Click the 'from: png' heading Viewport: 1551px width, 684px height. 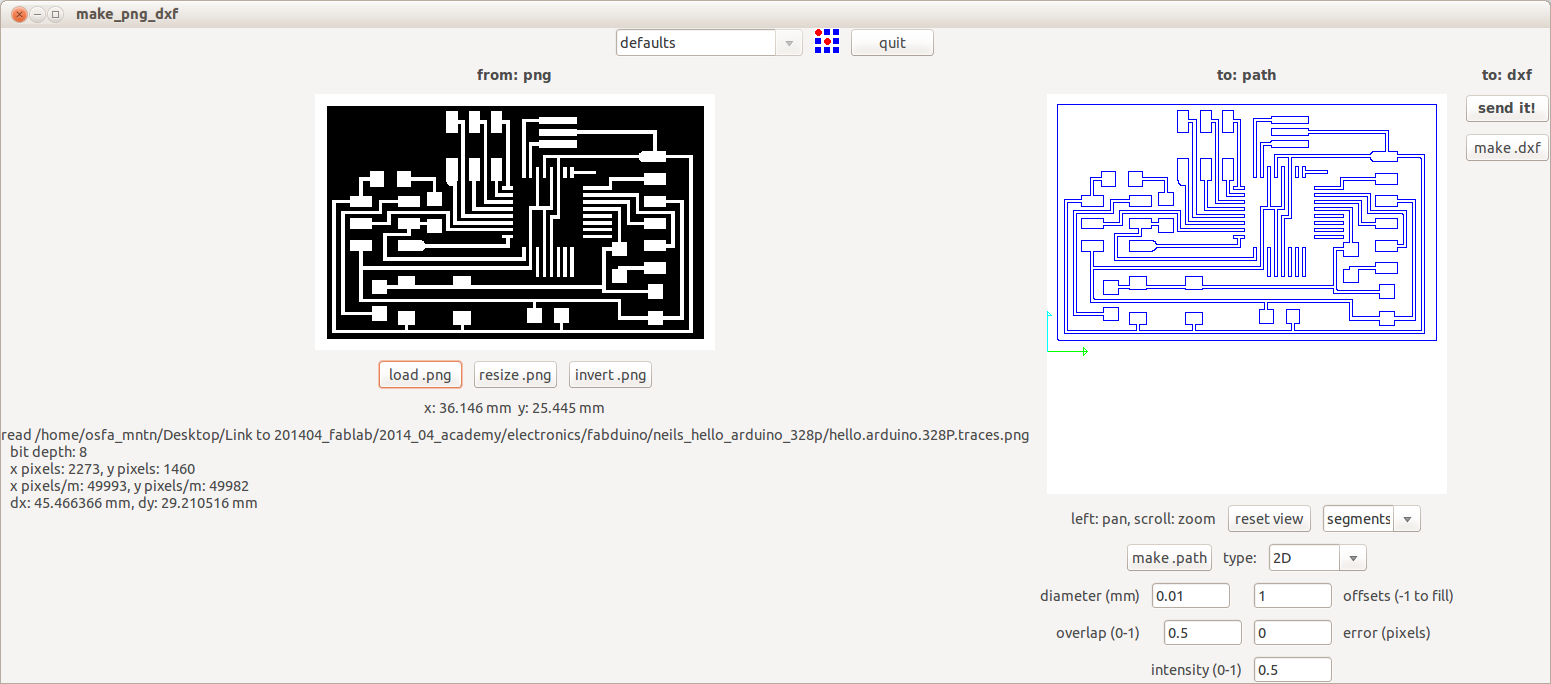click(514, 75)
